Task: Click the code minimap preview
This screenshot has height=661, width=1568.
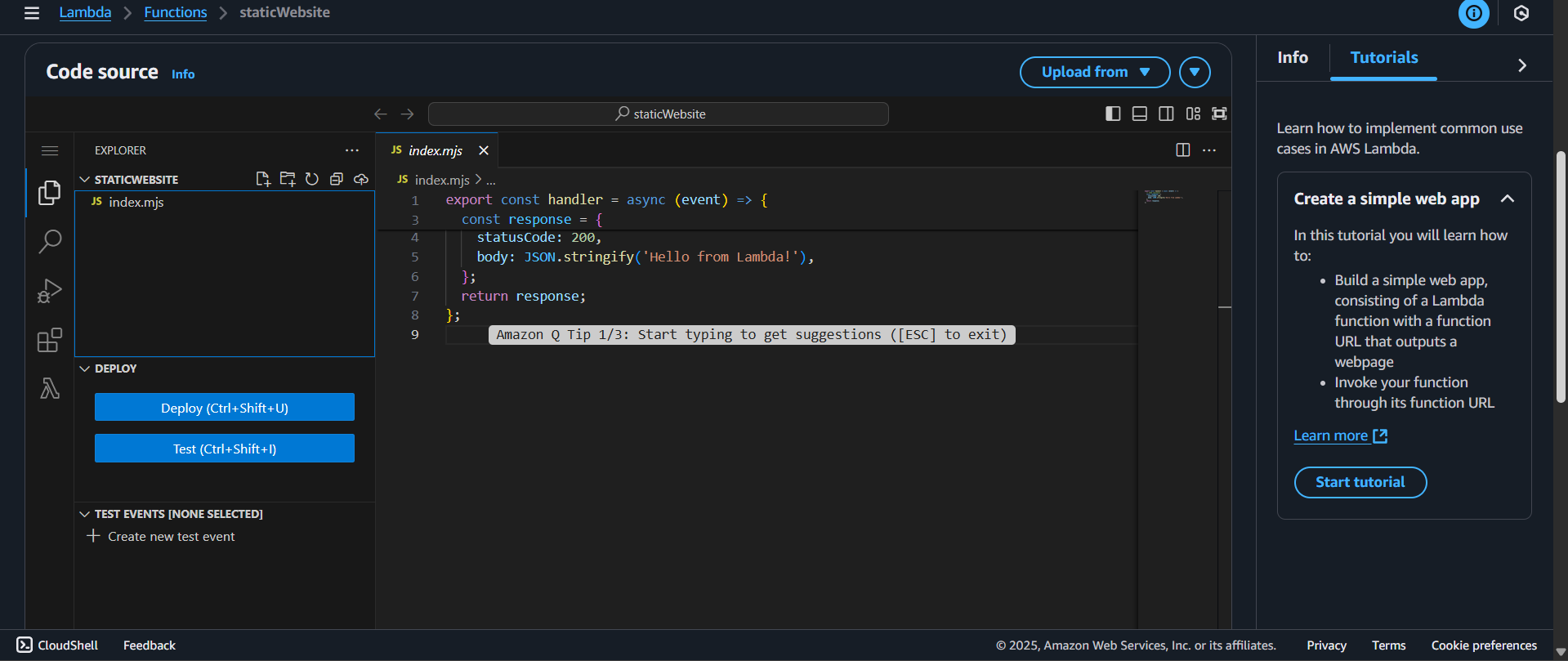Action: [x=1164, y=196]
